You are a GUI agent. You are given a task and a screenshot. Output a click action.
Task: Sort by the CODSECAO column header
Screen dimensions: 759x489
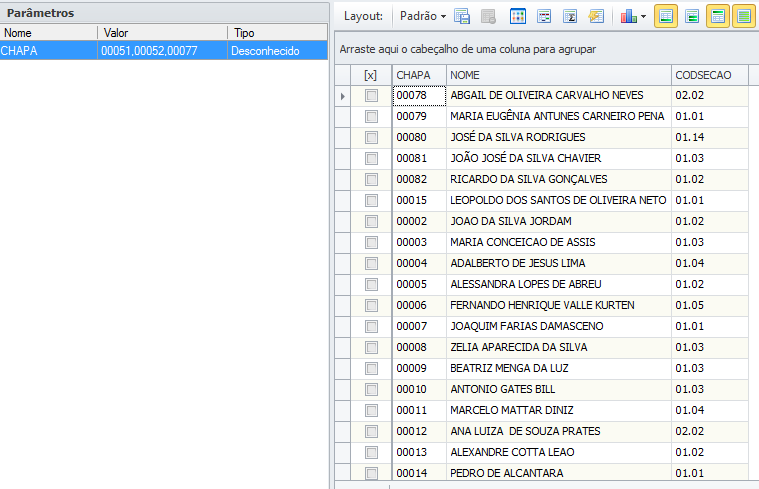(710, 75)
